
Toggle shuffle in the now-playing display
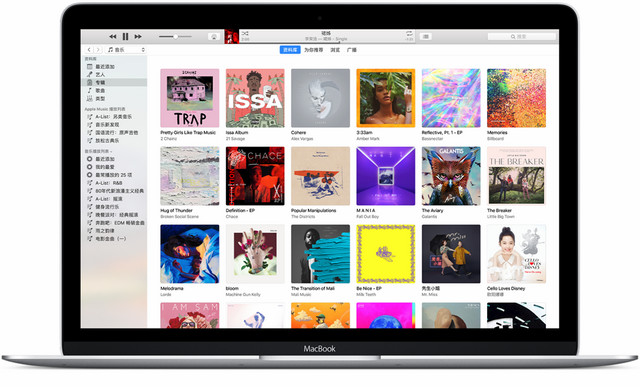(x=245, y=33)
